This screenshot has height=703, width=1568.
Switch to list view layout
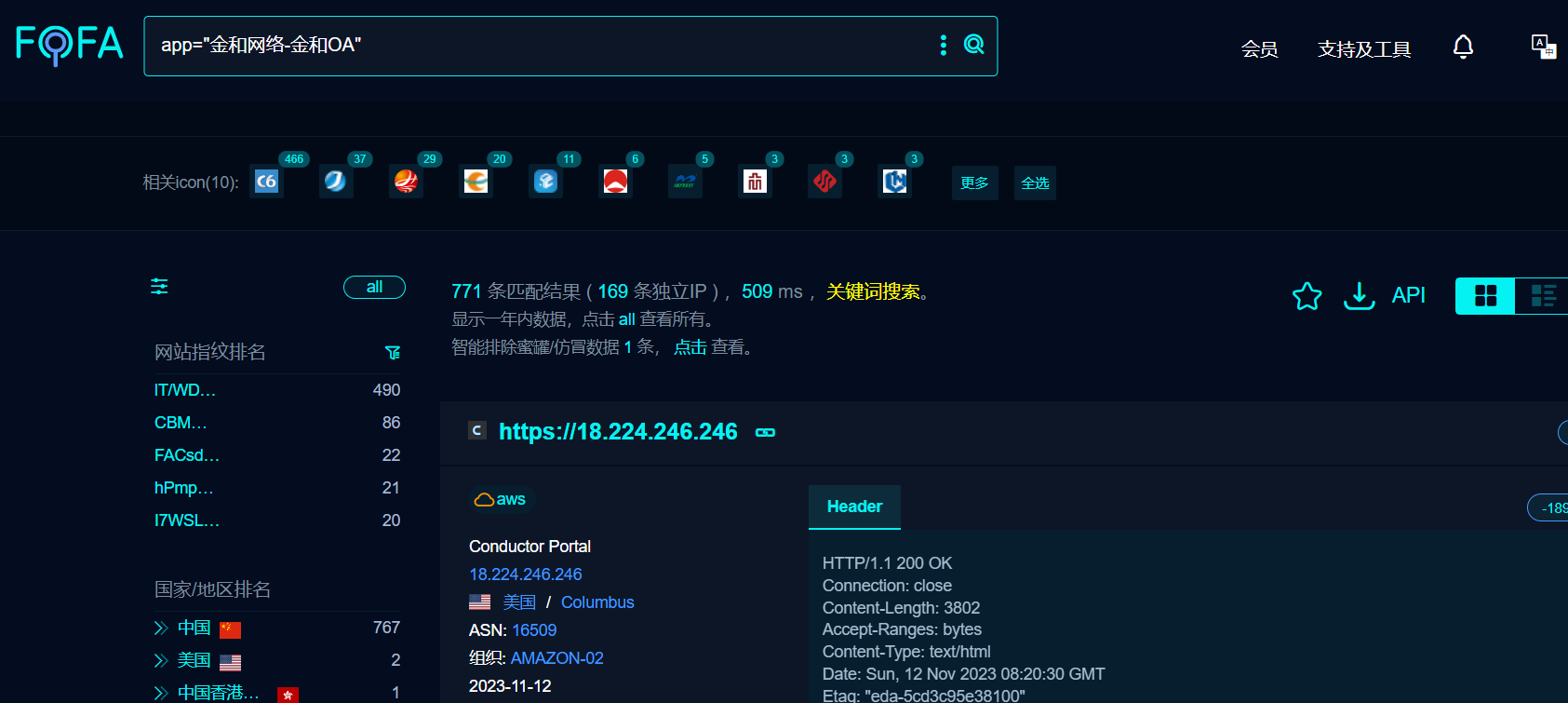click(1543, 296)
